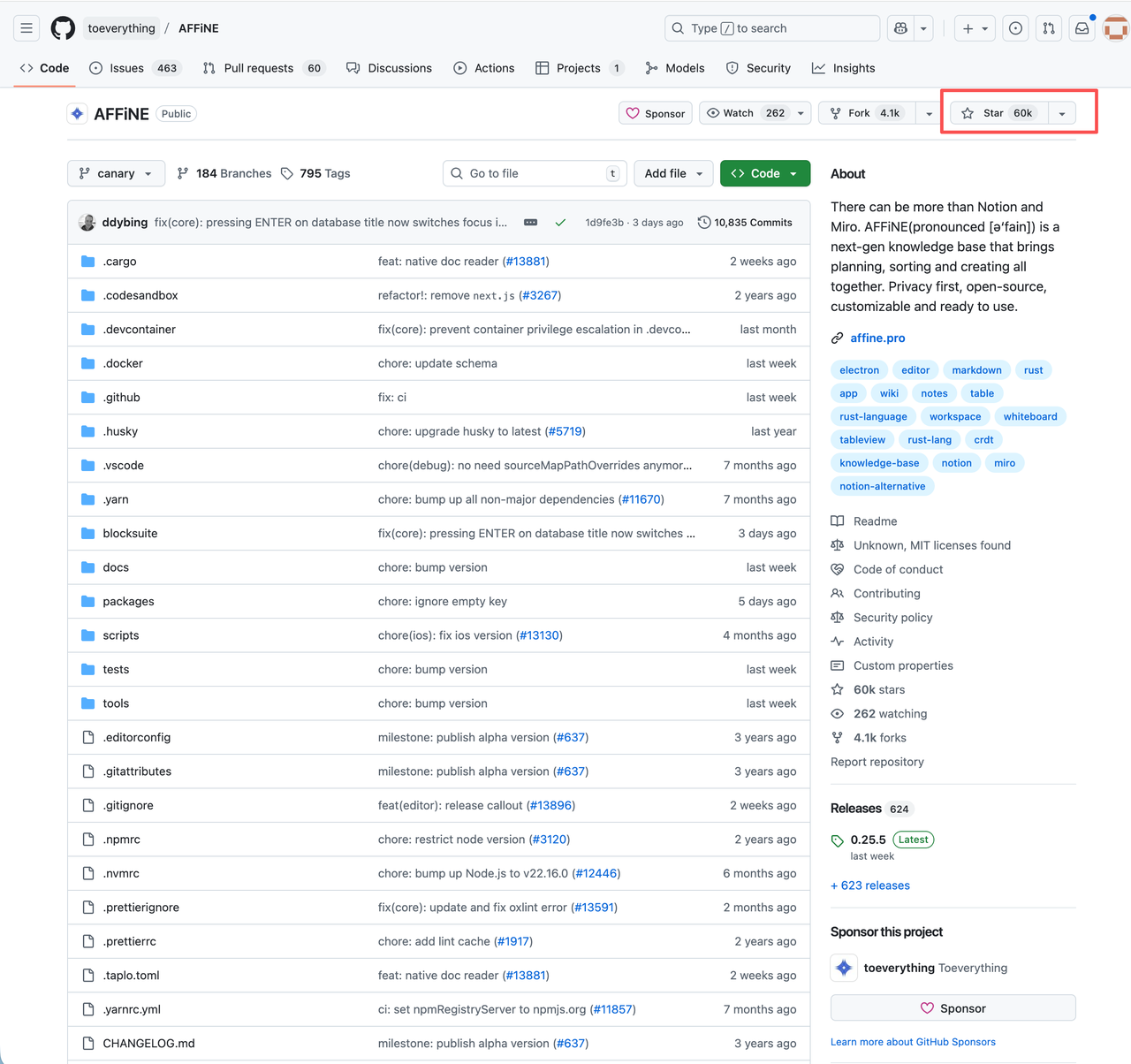Image resolution: width=1131 pixels, height=1064 pixels.
Task: Open the + 623 releases link
Action: [870, 885]
